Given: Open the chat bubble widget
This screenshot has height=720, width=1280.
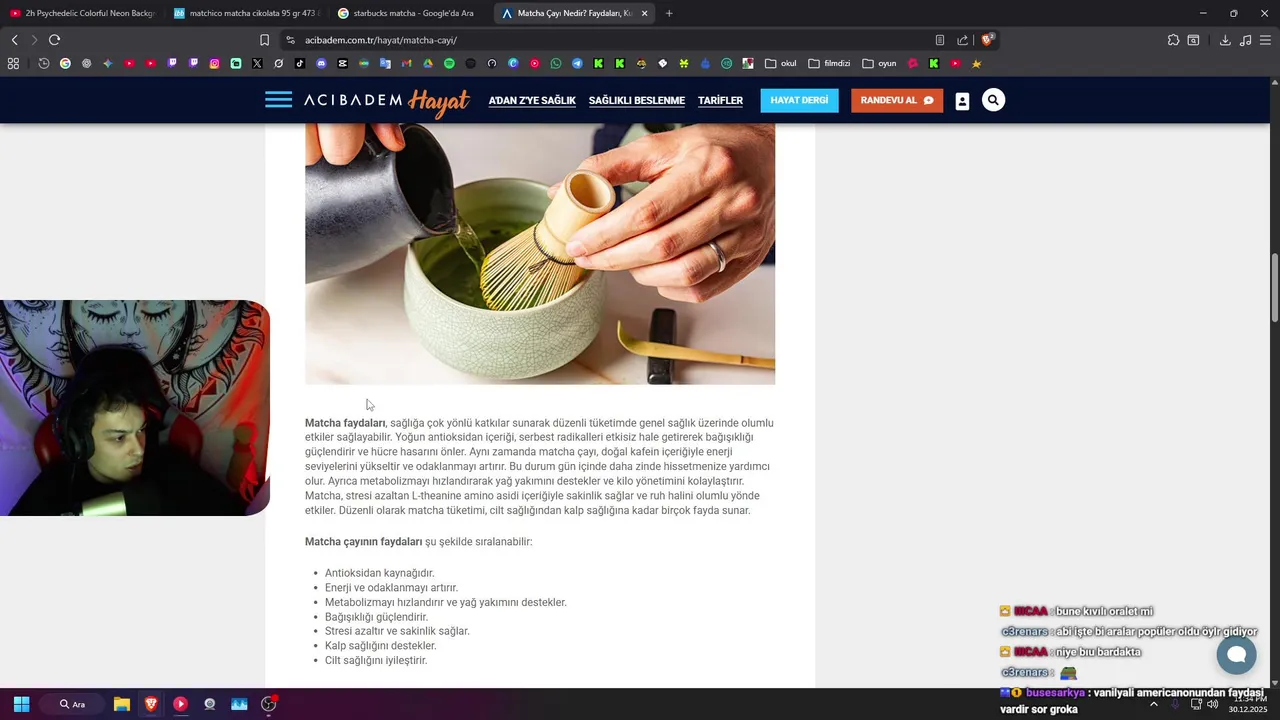Looking at the screenshot, I should click(x=1236, y=655).
